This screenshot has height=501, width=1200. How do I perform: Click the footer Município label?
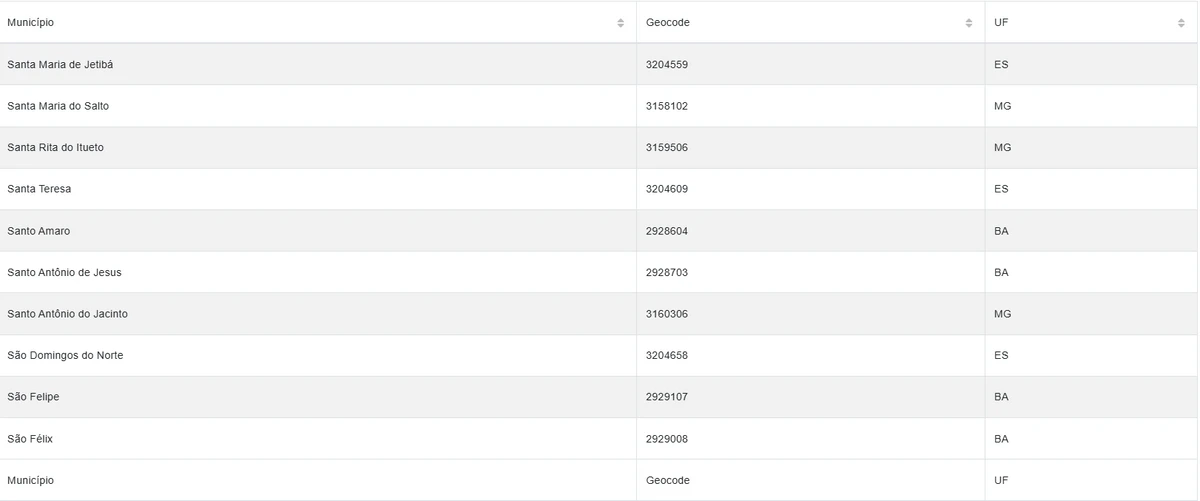tap(31, 480)
